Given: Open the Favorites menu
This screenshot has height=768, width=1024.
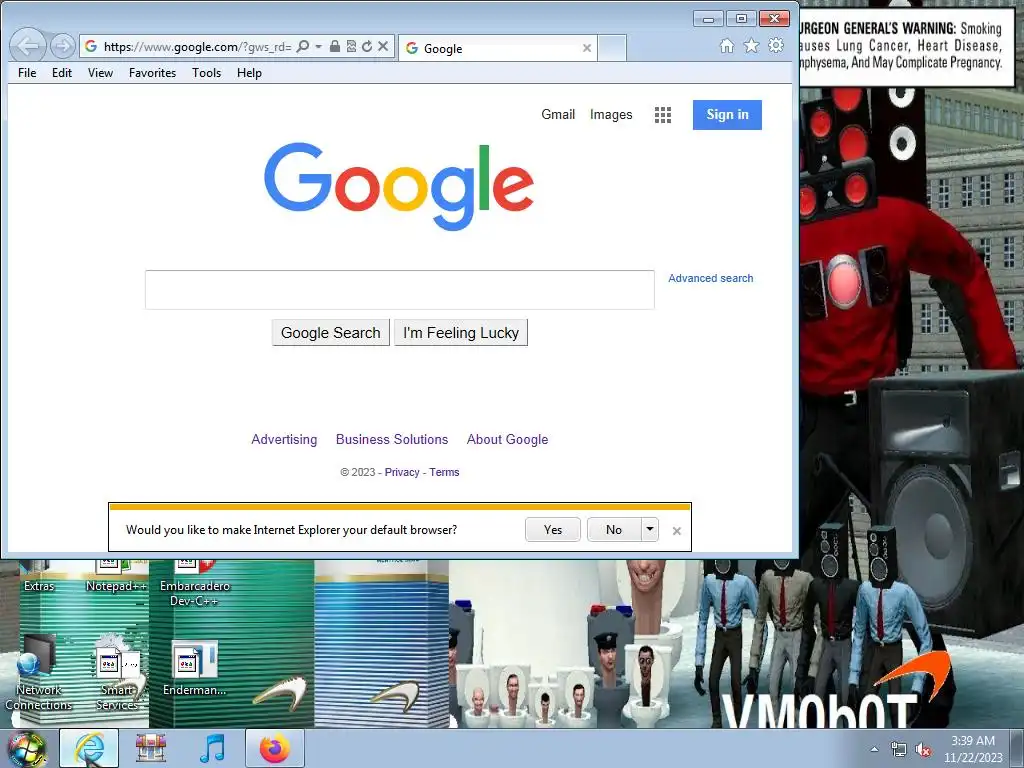Looking at the screenshot, I should [x=152, y=72].
